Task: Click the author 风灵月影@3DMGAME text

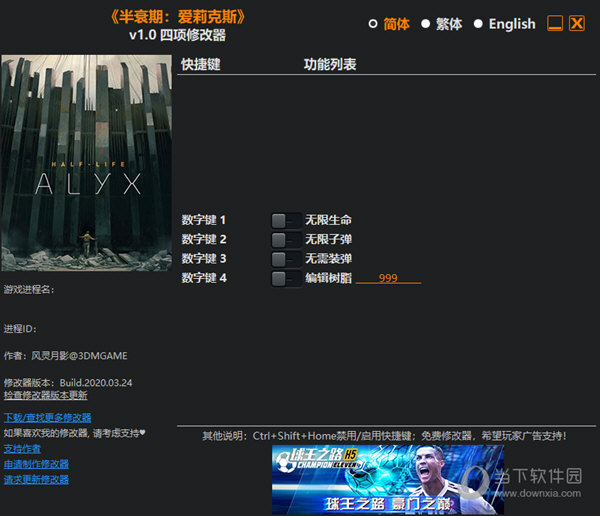Action: pyautogui.click(x=79, y=356)
